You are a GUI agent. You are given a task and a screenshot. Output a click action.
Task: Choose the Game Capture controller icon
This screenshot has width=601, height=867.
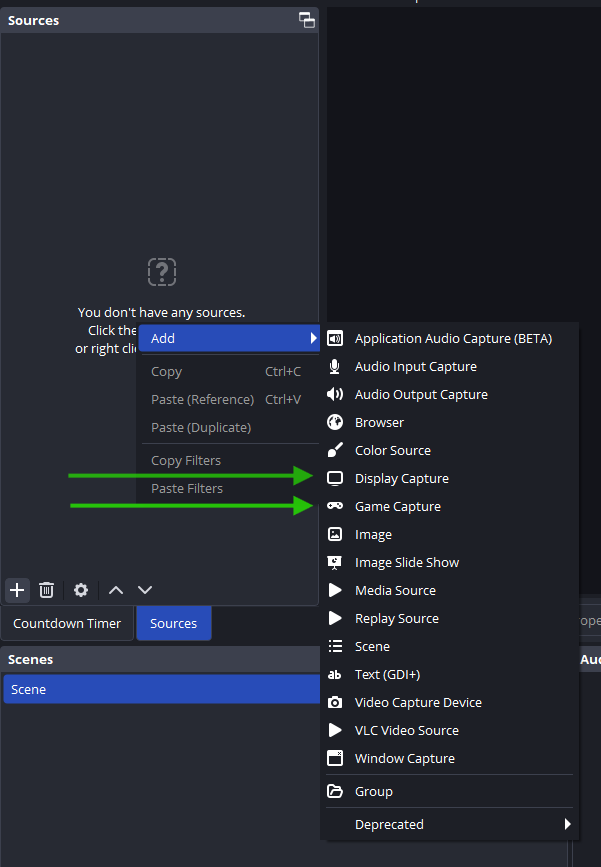point(335,506)
